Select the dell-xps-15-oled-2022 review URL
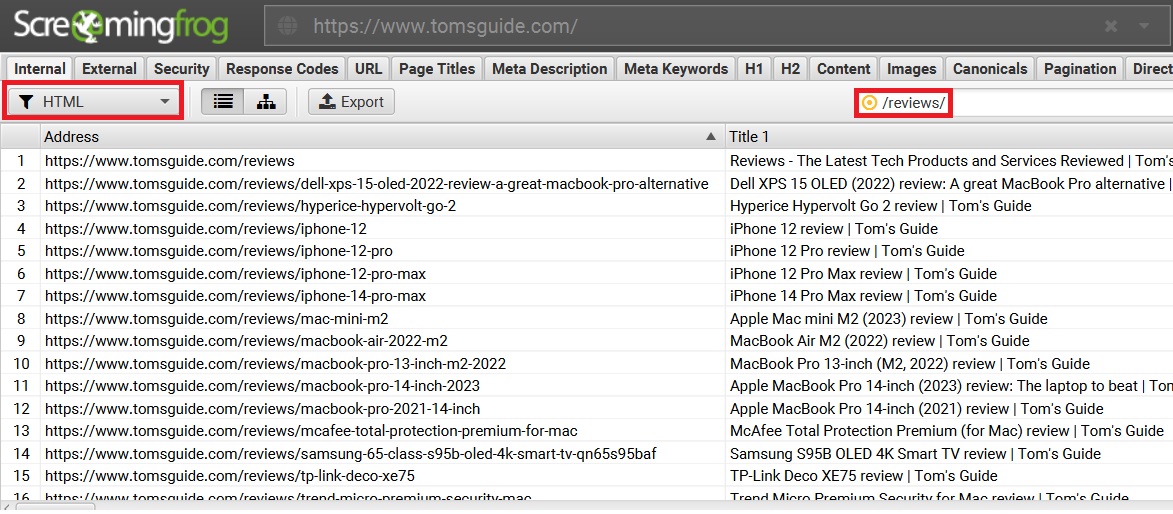The width and height of the screenshot is (1173, 514). pyautogui.click(x=376, y=183)
